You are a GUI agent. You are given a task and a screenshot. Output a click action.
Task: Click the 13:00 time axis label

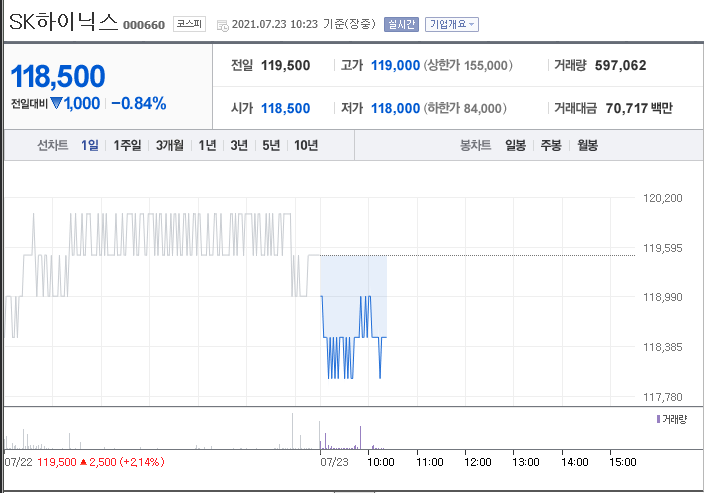coord(526,462)
